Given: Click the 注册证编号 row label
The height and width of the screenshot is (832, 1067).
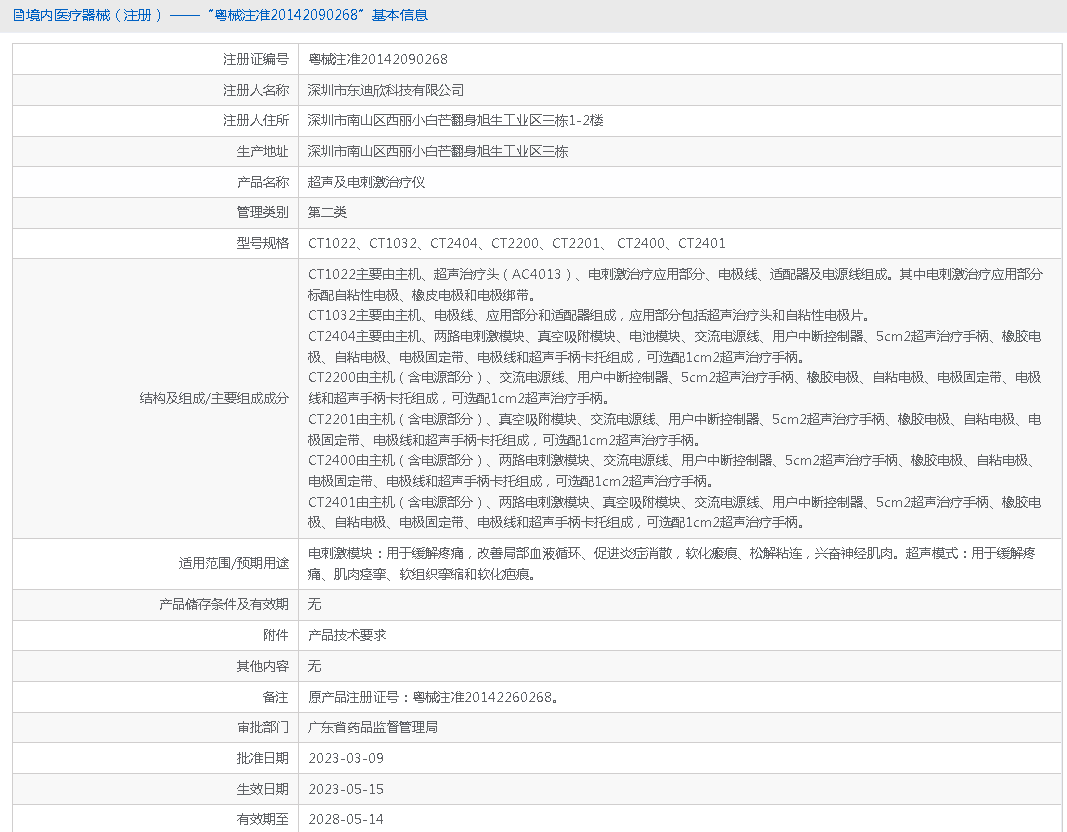Looking at the screenshot, I should 255,59.
